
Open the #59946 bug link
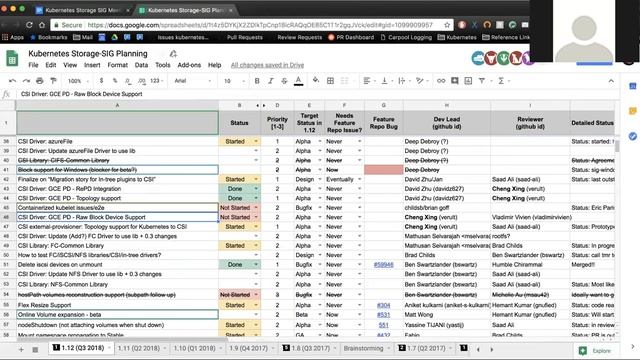383,264
